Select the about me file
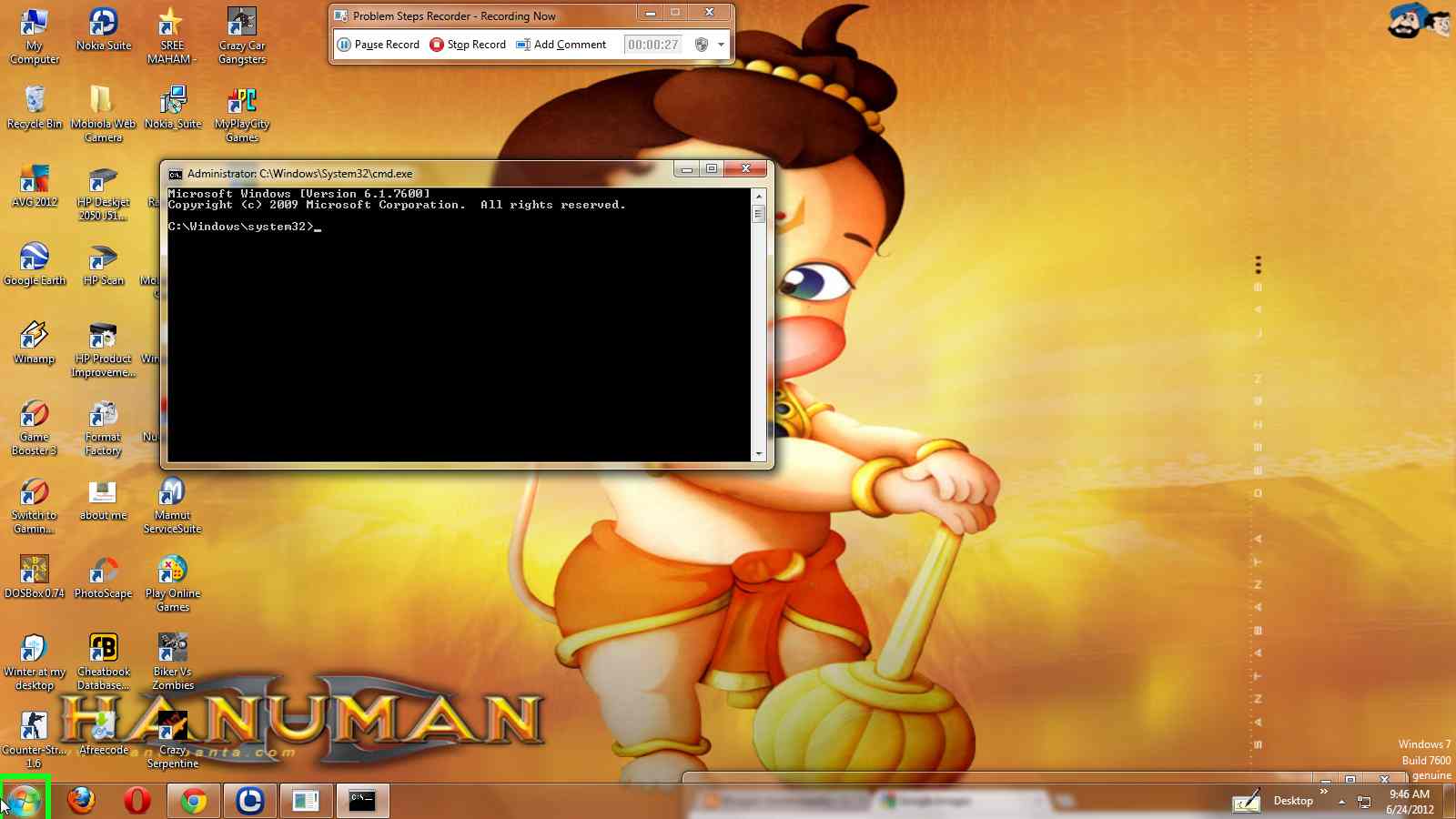The width and height of the screenshot is (1456, 819). tap(103, 500)
